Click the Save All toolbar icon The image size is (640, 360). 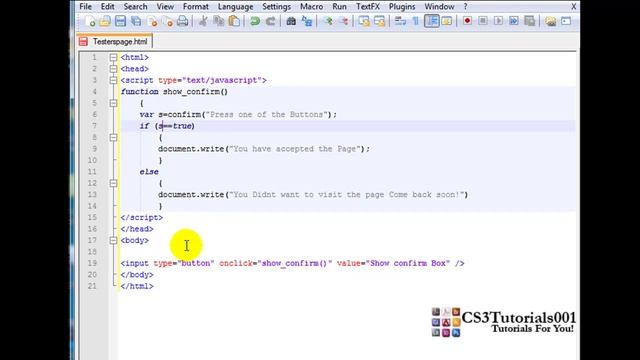(x=136, y=21)
